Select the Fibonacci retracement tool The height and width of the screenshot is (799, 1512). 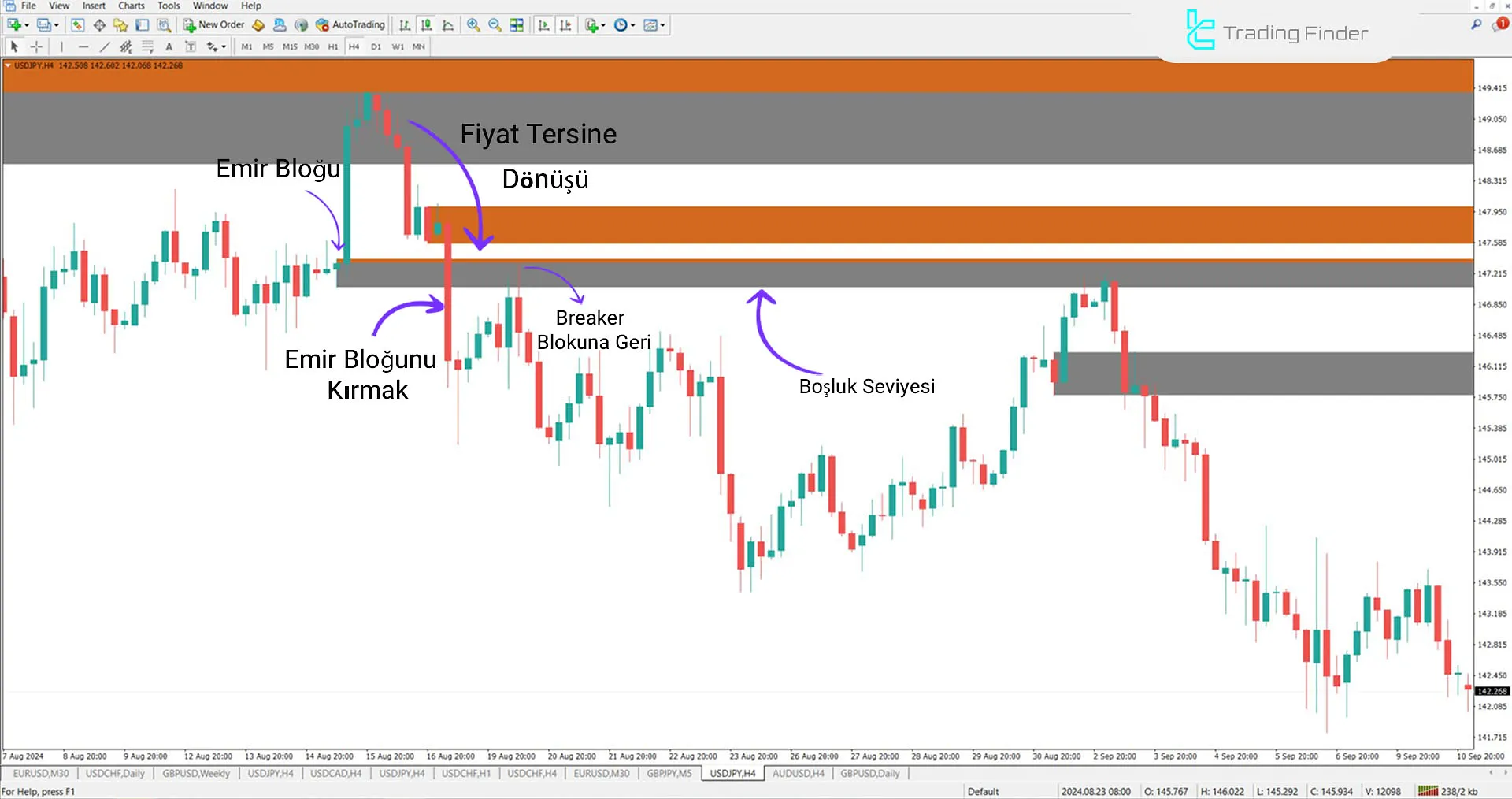coord(147,46)
